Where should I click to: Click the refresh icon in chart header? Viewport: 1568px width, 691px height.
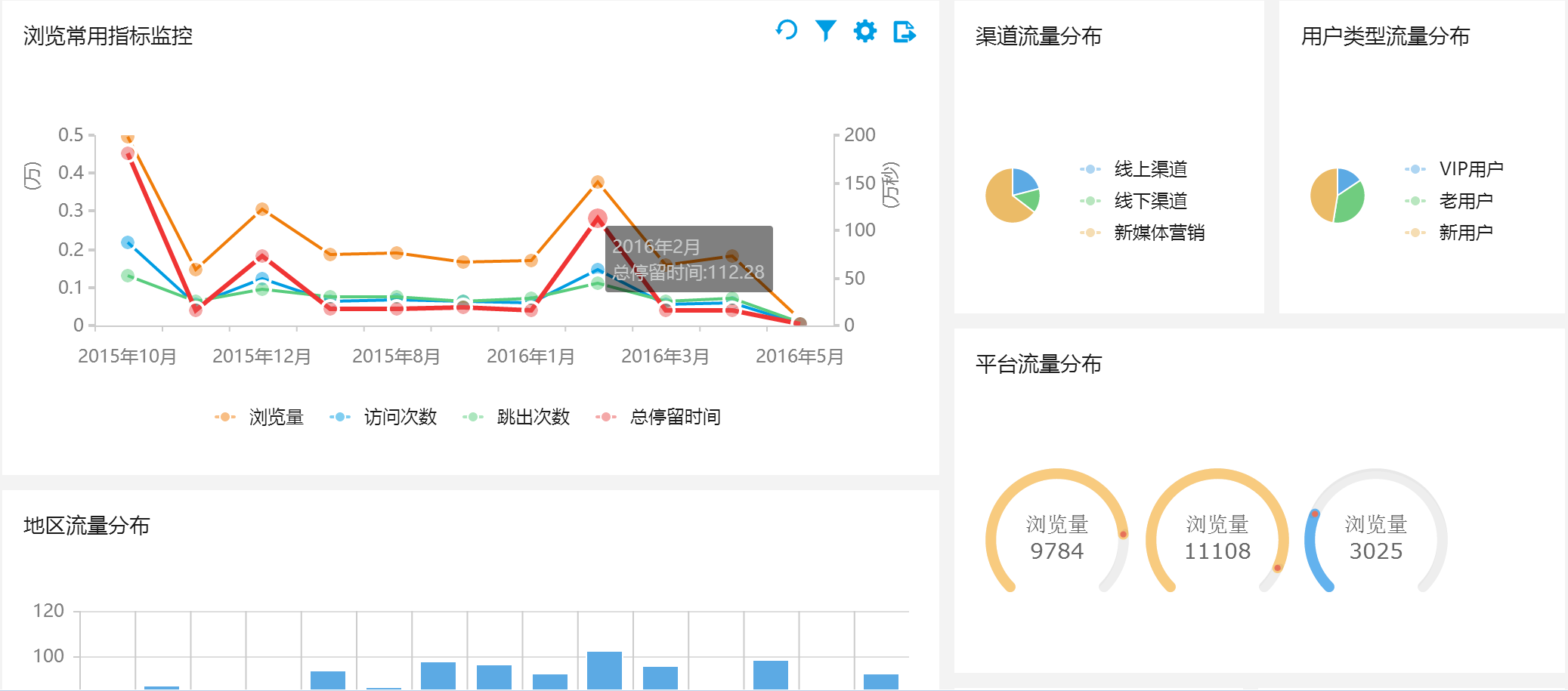pos(787,30)
